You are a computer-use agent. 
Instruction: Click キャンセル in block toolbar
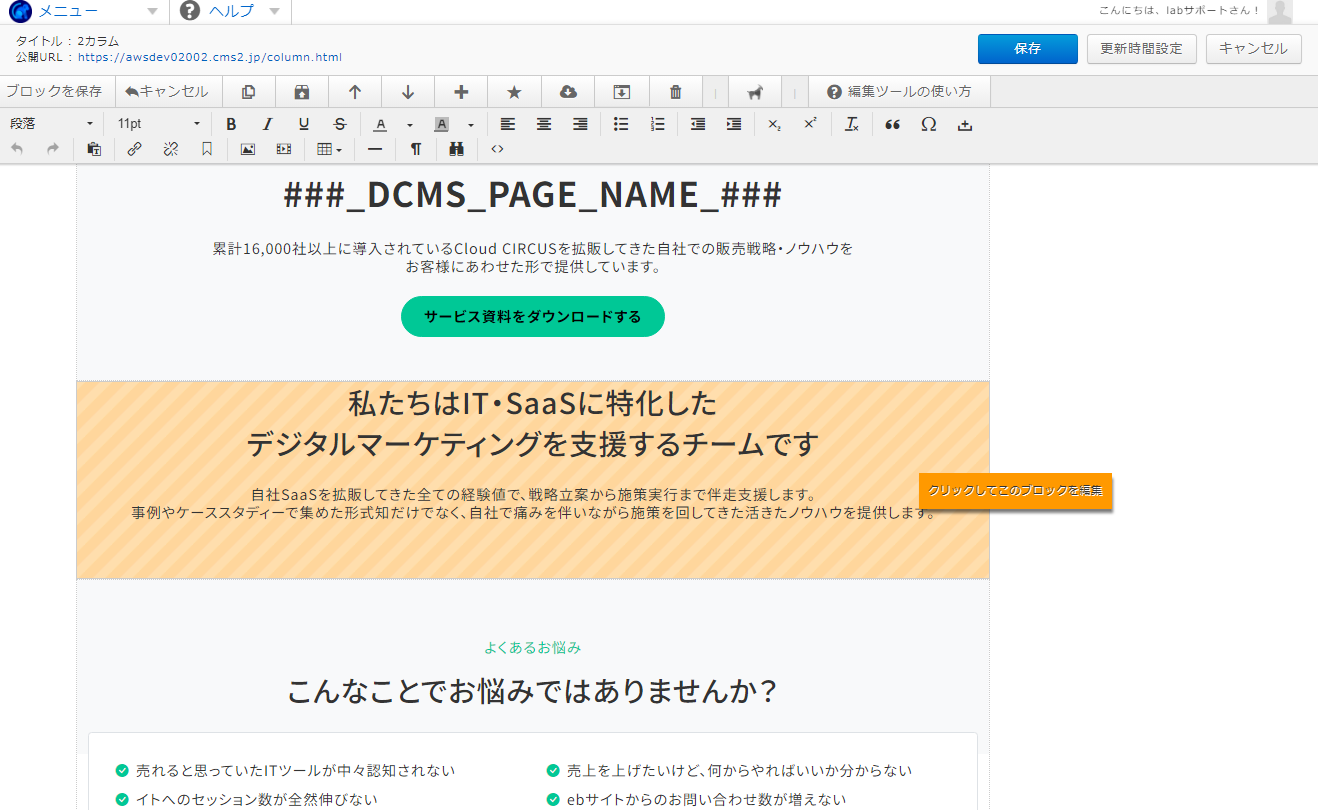coord(167,92)
